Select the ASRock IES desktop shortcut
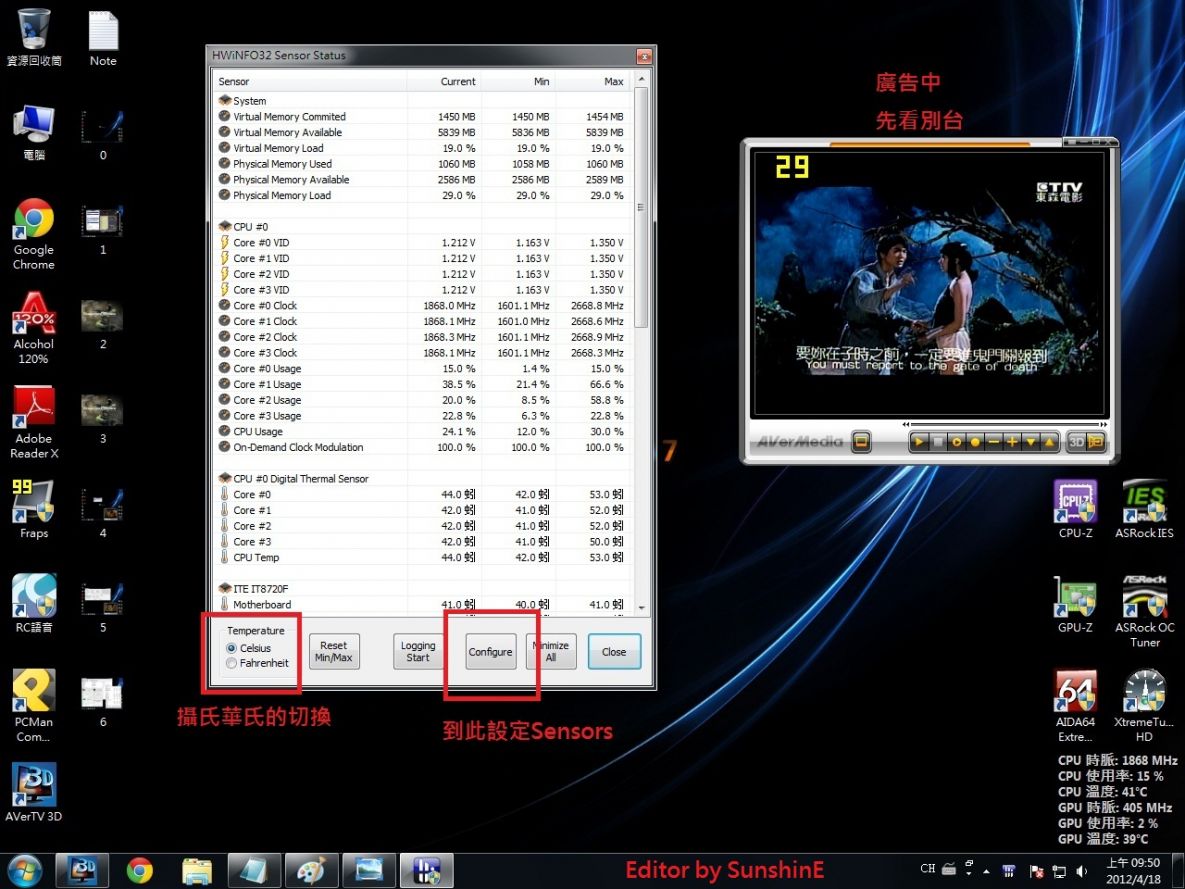Image resolution: width=1185 pixels, height=889 pixels. pos(1144,509)
